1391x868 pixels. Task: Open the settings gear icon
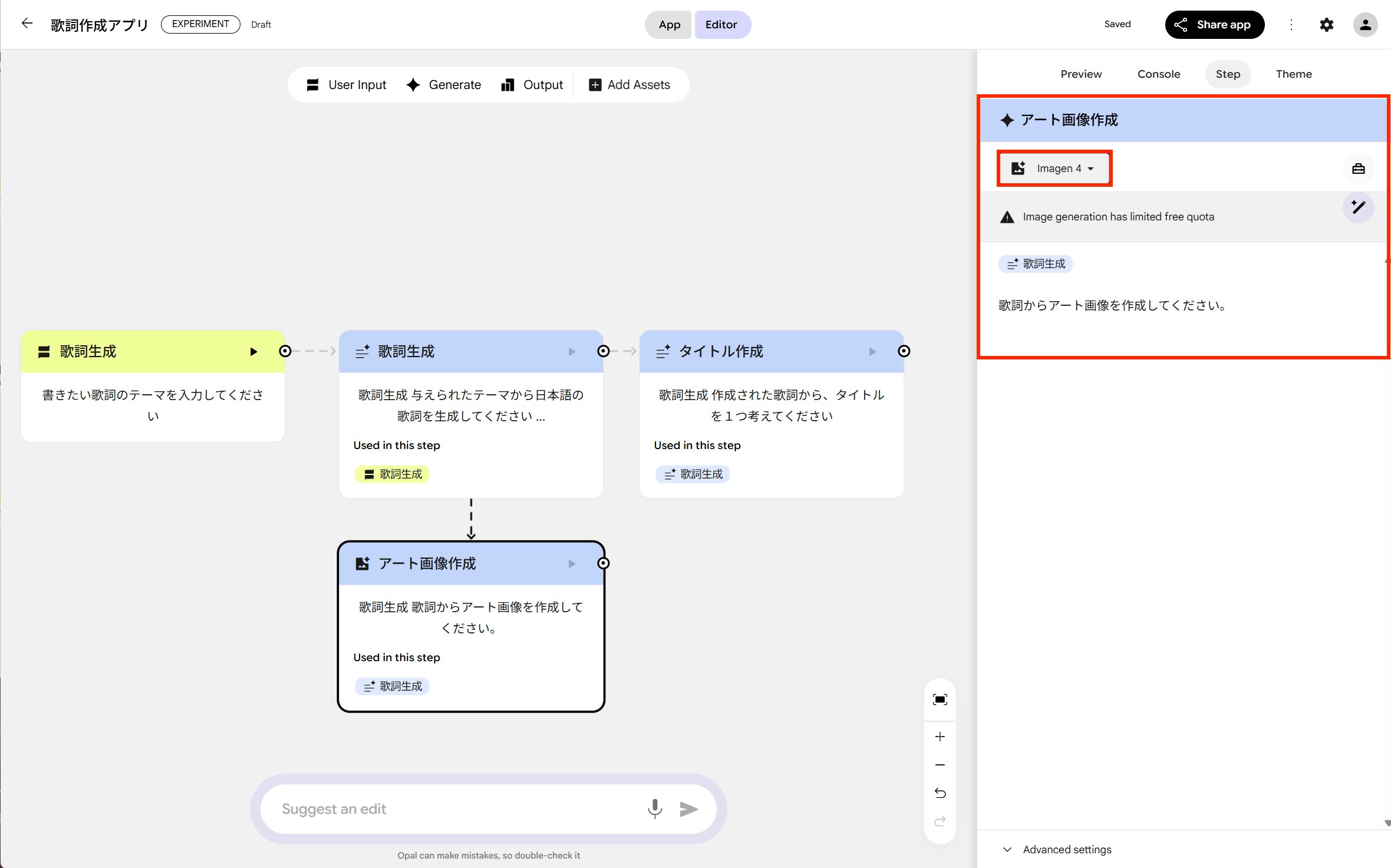click(1326, 25)
